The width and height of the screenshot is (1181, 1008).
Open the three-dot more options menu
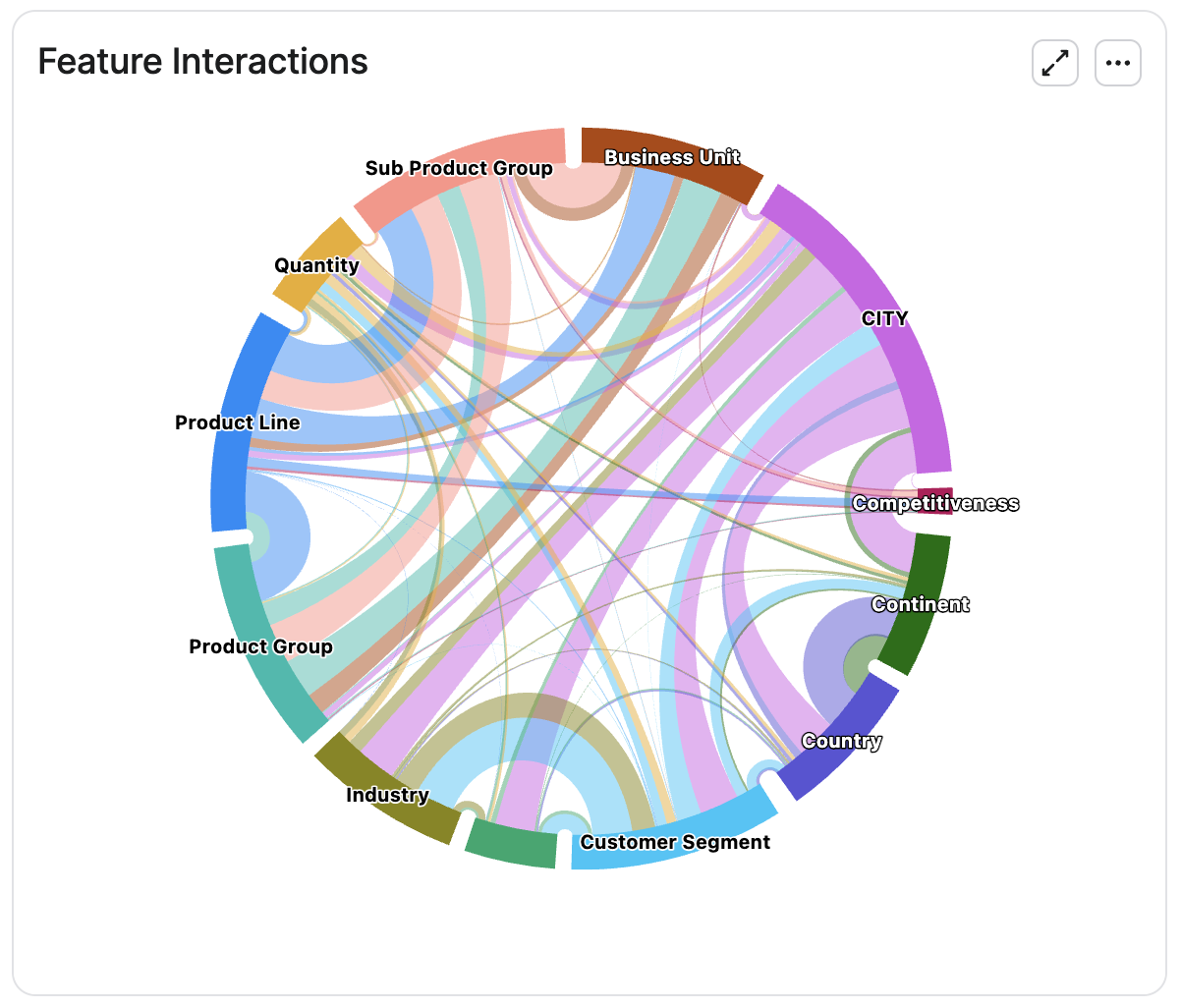(x=1118, y=64)
